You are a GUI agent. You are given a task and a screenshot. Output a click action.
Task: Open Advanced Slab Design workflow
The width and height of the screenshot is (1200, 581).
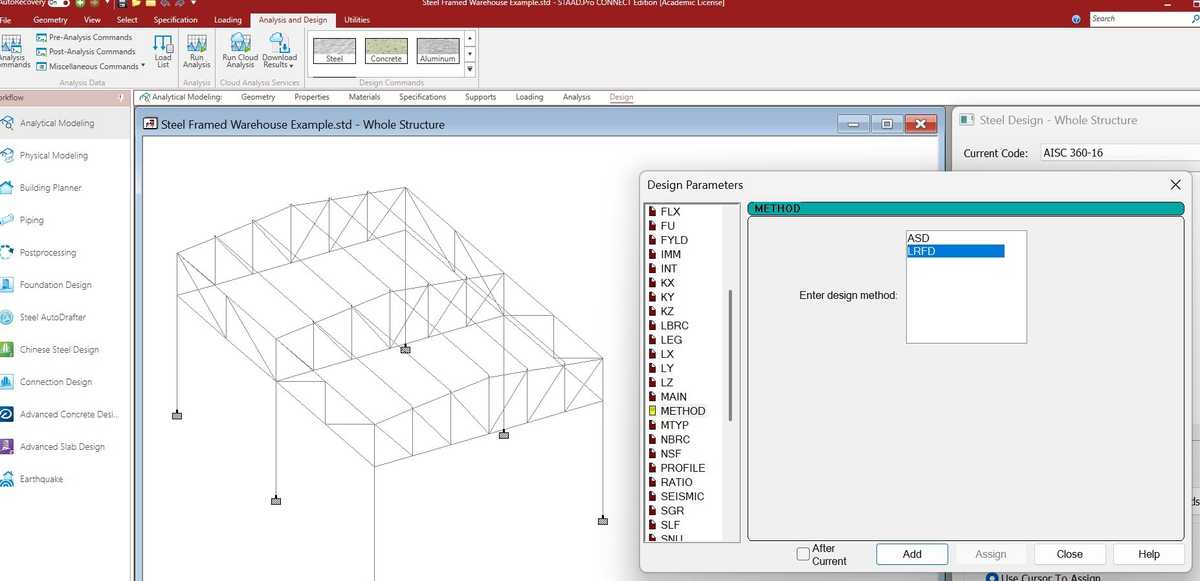point(62,447)
